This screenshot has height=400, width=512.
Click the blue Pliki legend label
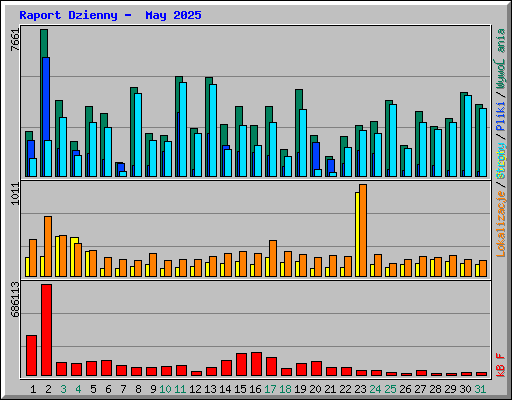click(501, 117)
